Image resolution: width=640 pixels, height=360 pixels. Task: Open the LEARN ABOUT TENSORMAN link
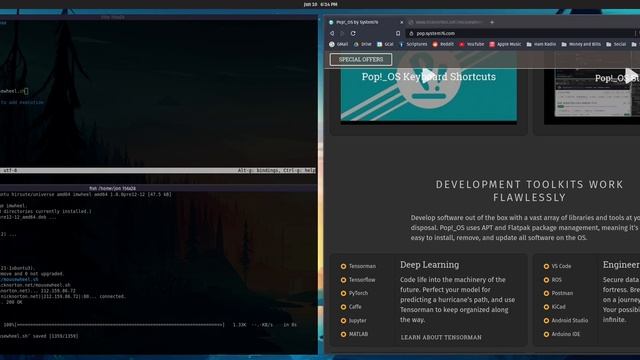pos(441,338)
